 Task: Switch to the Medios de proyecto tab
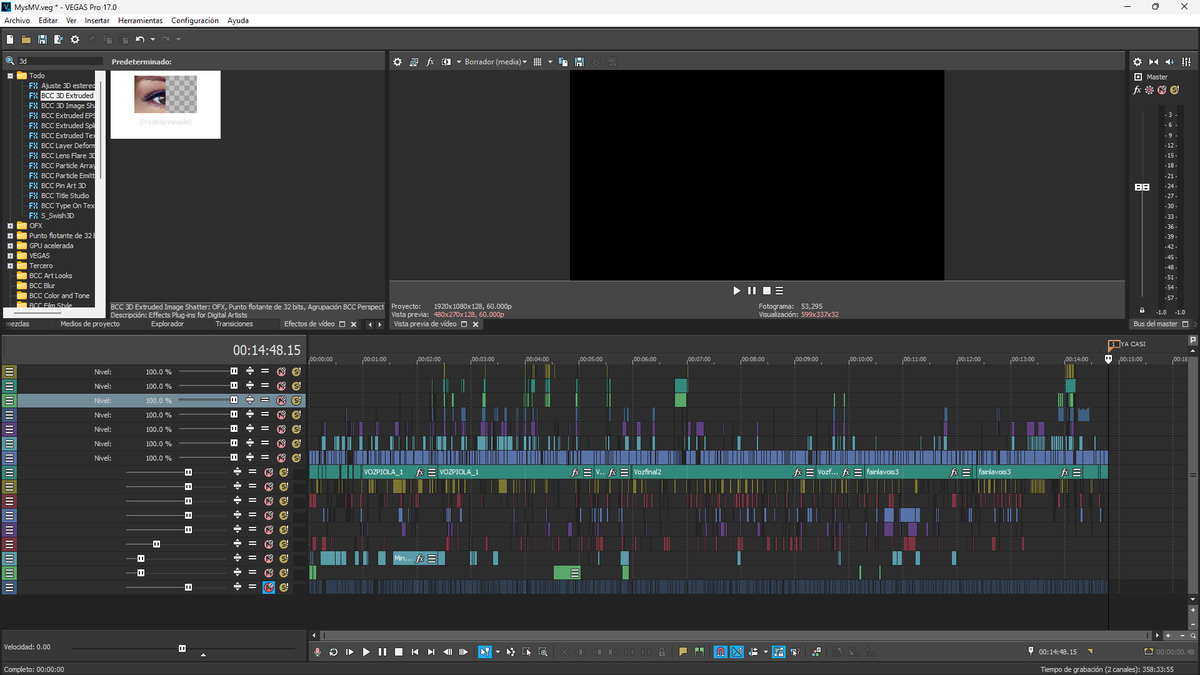pos(90,324)
